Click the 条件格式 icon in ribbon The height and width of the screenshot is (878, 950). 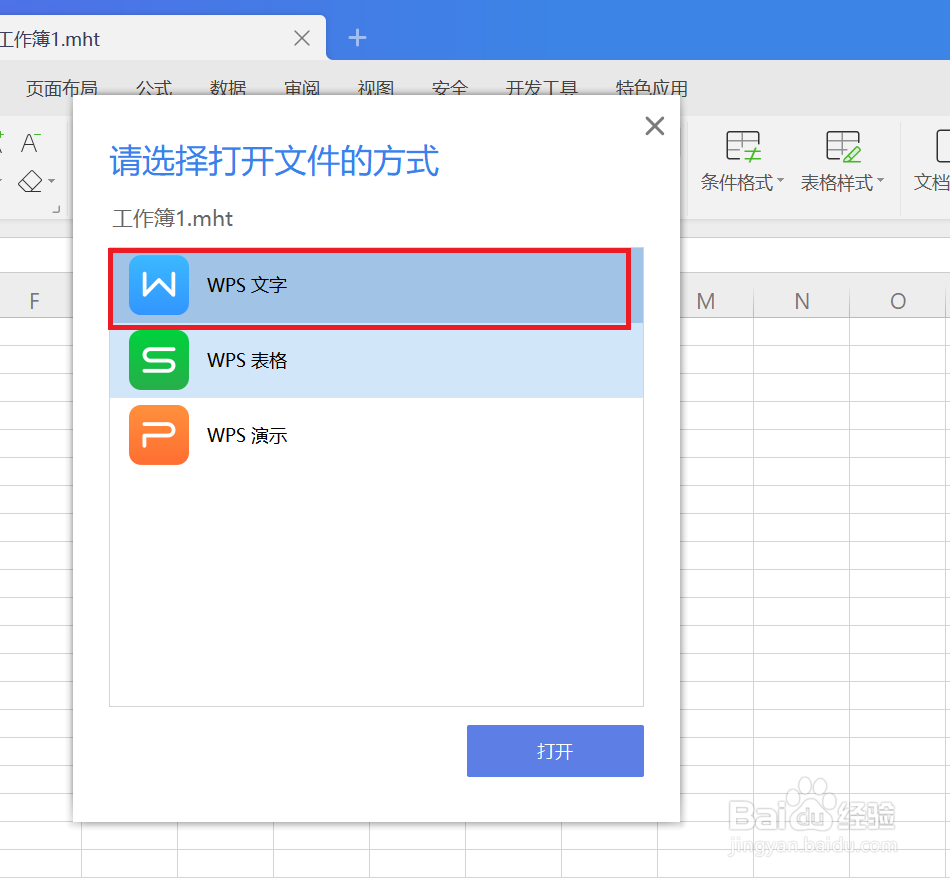click(743, 146)
